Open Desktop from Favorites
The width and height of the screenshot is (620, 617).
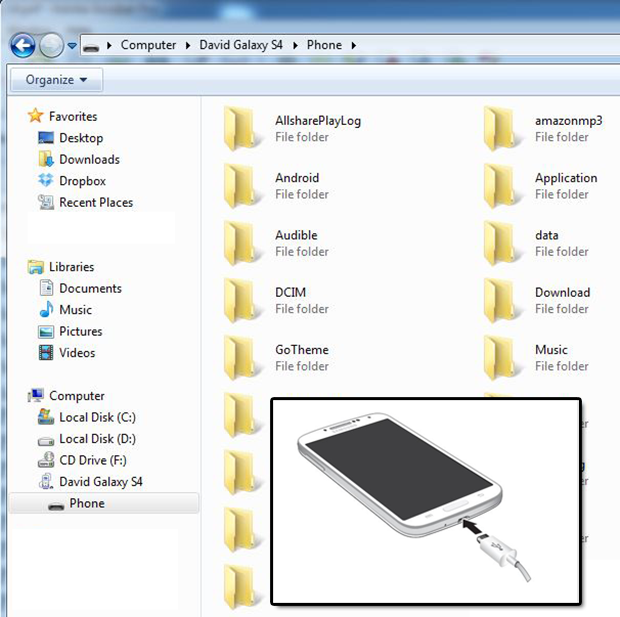click(81, 138)
